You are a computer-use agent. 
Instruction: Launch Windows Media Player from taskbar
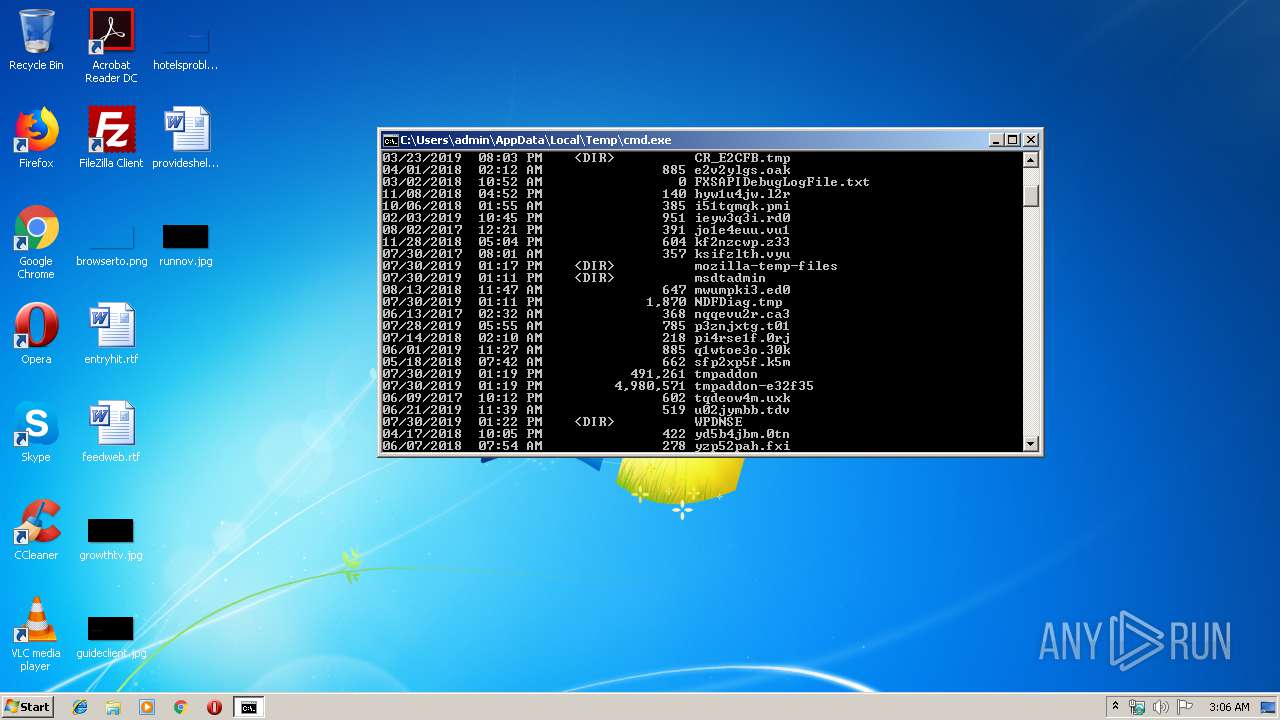click(x=147, y=707)
